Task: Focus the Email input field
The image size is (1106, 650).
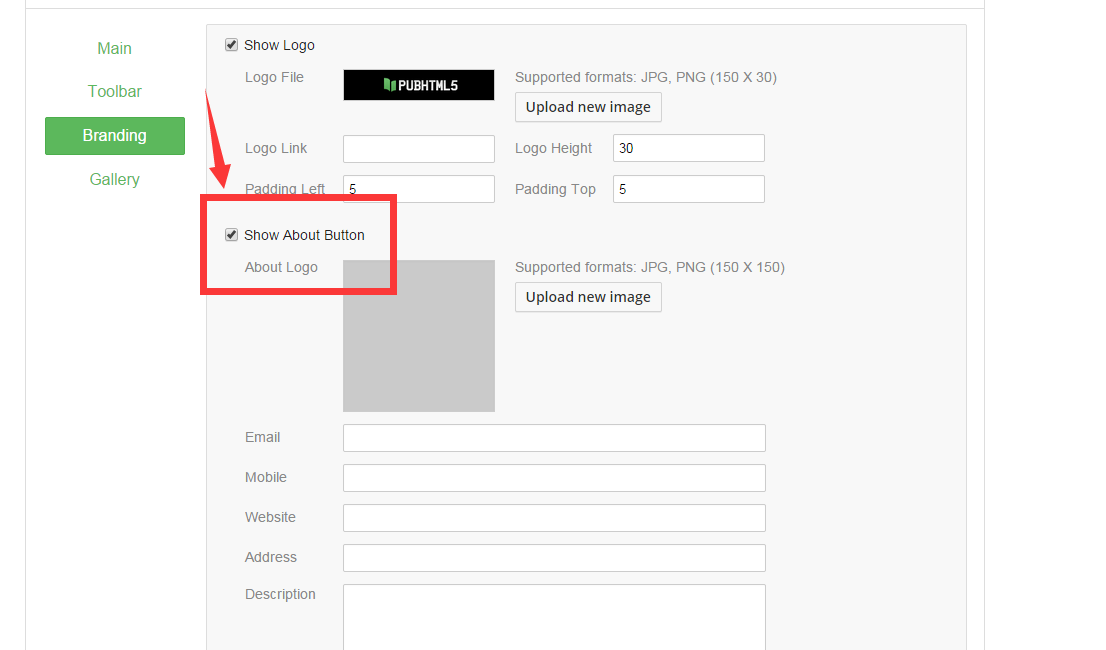Action: tap(554, 438)
